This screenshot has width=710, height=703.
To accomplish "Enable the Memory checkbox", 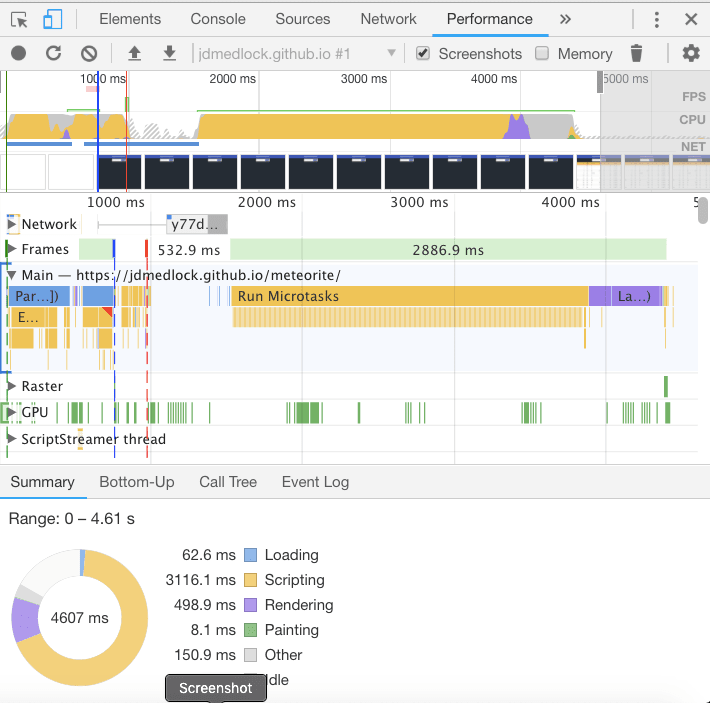I will [x=542, y=53].
